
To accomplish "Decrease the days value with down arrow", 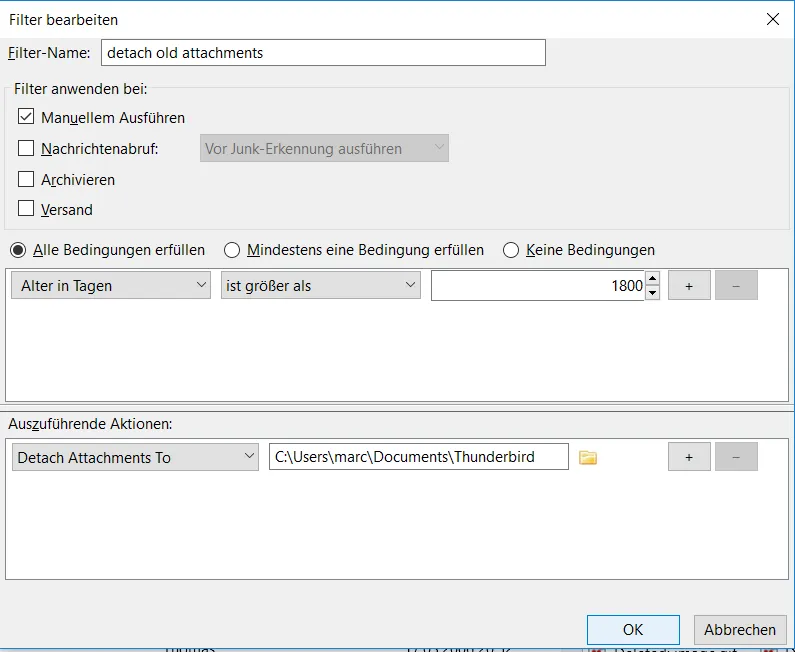I will (653, 293).
